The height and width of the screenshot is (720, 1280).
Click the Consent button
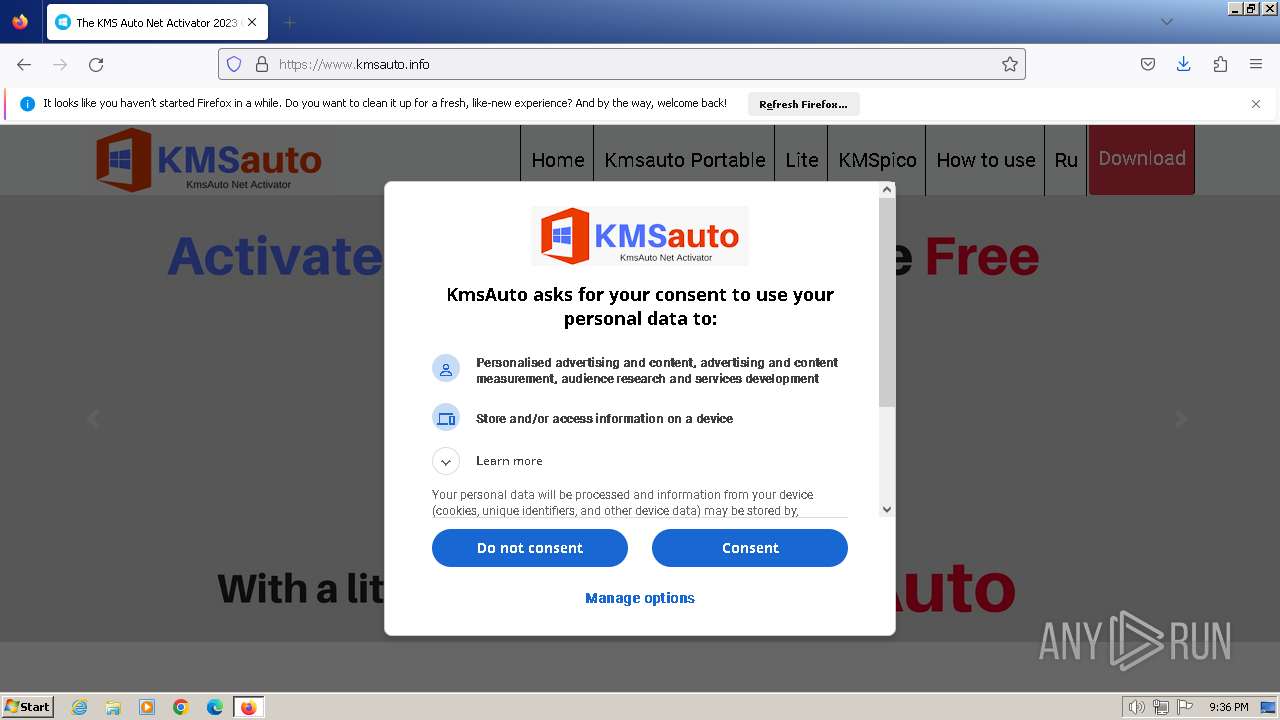(750, 548)
